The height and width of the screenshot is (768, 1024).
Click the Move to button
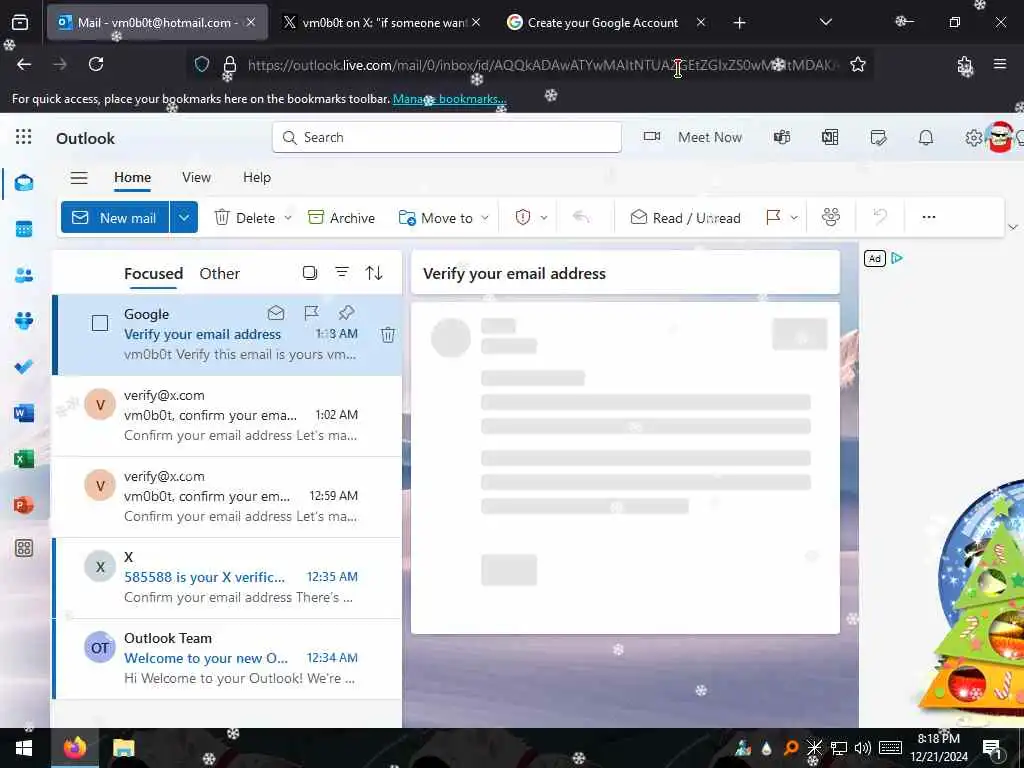[436, 218]
